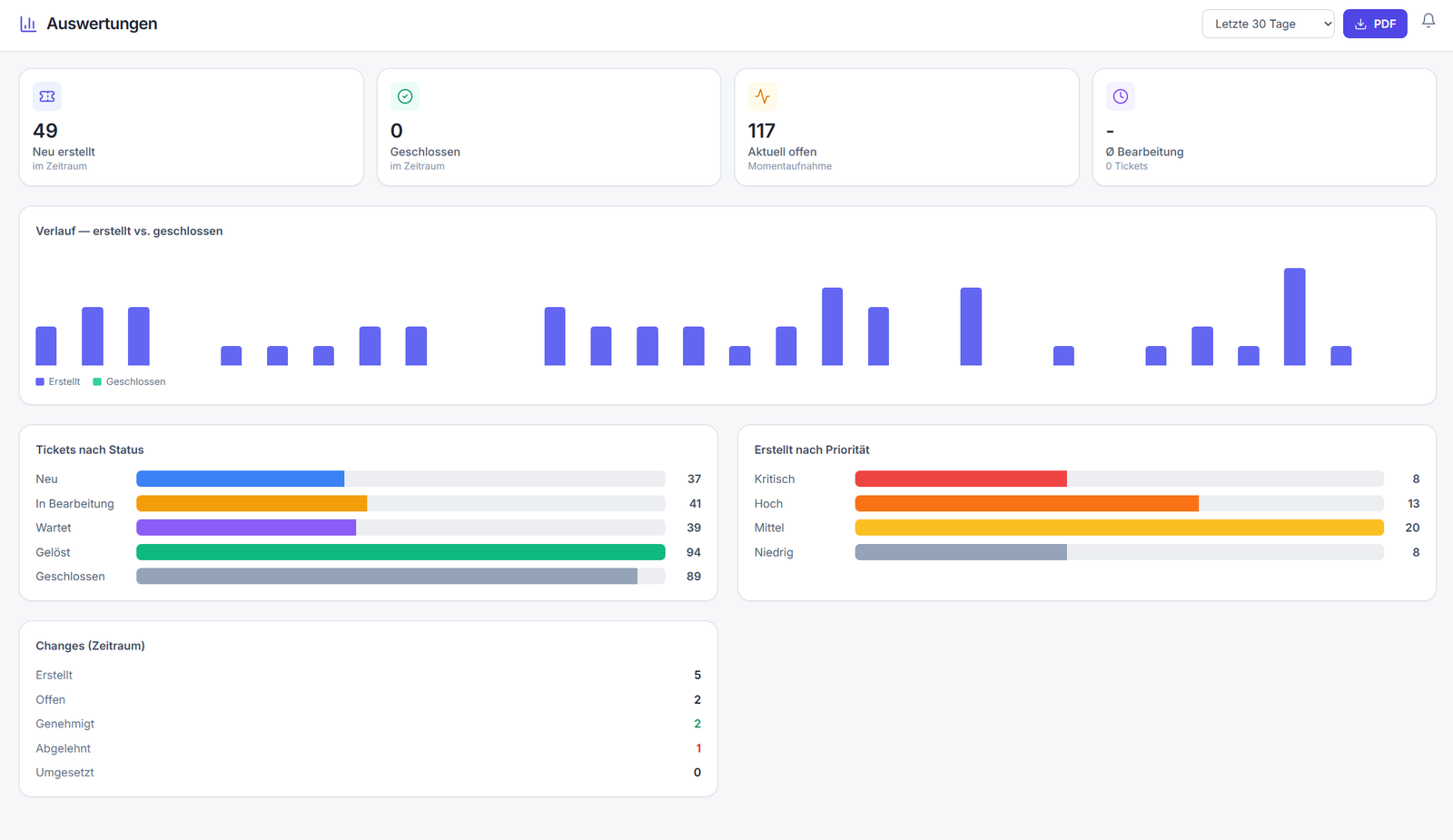Image resolution: width=1453 pixels, height=840 pixels.
Task: Click the "Genehmigt" row in Changes
Action: point(369,724)
